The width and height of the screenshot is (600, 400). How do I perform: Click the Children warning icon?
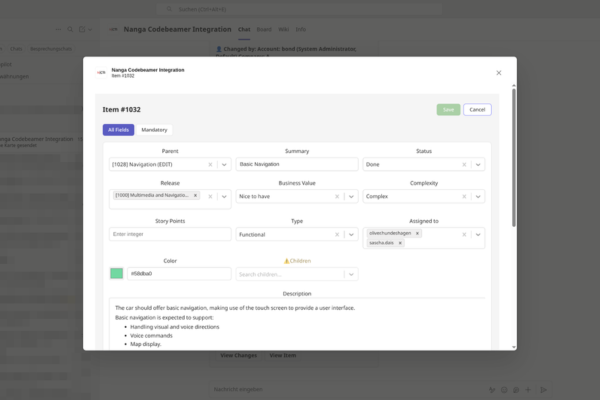coord(286,261)
